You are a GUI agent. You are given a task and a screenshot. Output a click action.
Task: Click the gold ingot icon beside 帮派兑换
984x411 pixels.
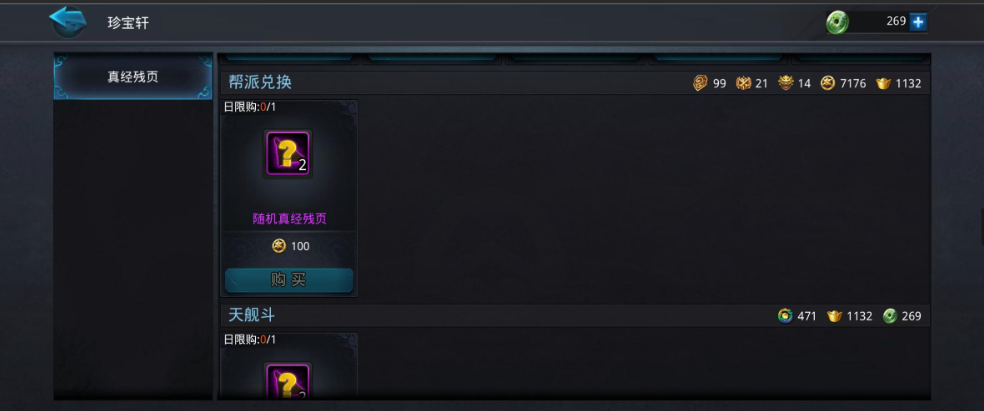tap(884, 83)
